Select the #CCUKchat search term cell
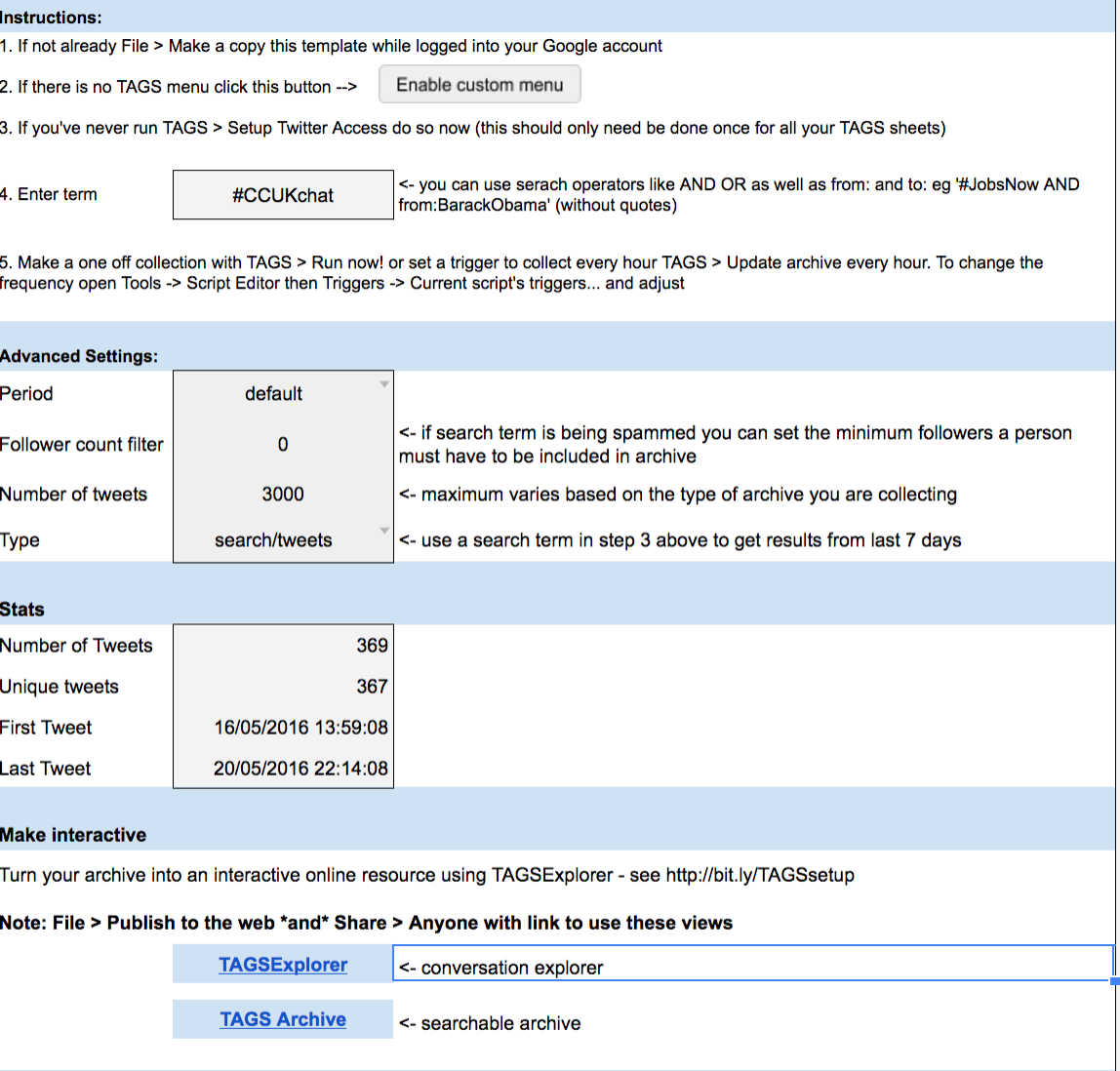1120x1071 pixels. pyautogui.click(x=283, y=195)
